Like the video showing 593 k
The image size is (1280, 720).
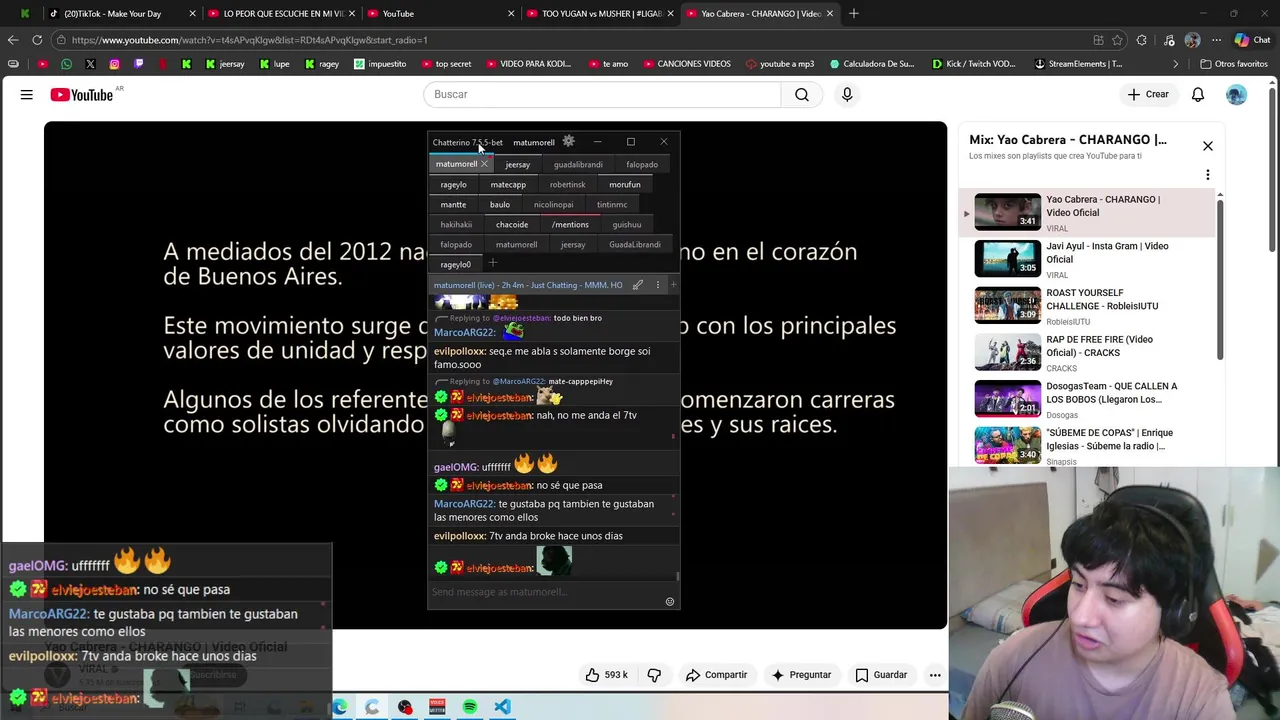(606, 675)
